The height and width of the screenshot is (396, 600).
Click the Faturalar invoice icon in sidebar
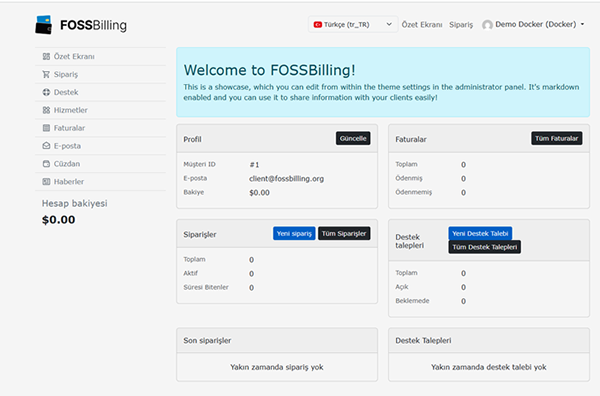coord(46,128)
